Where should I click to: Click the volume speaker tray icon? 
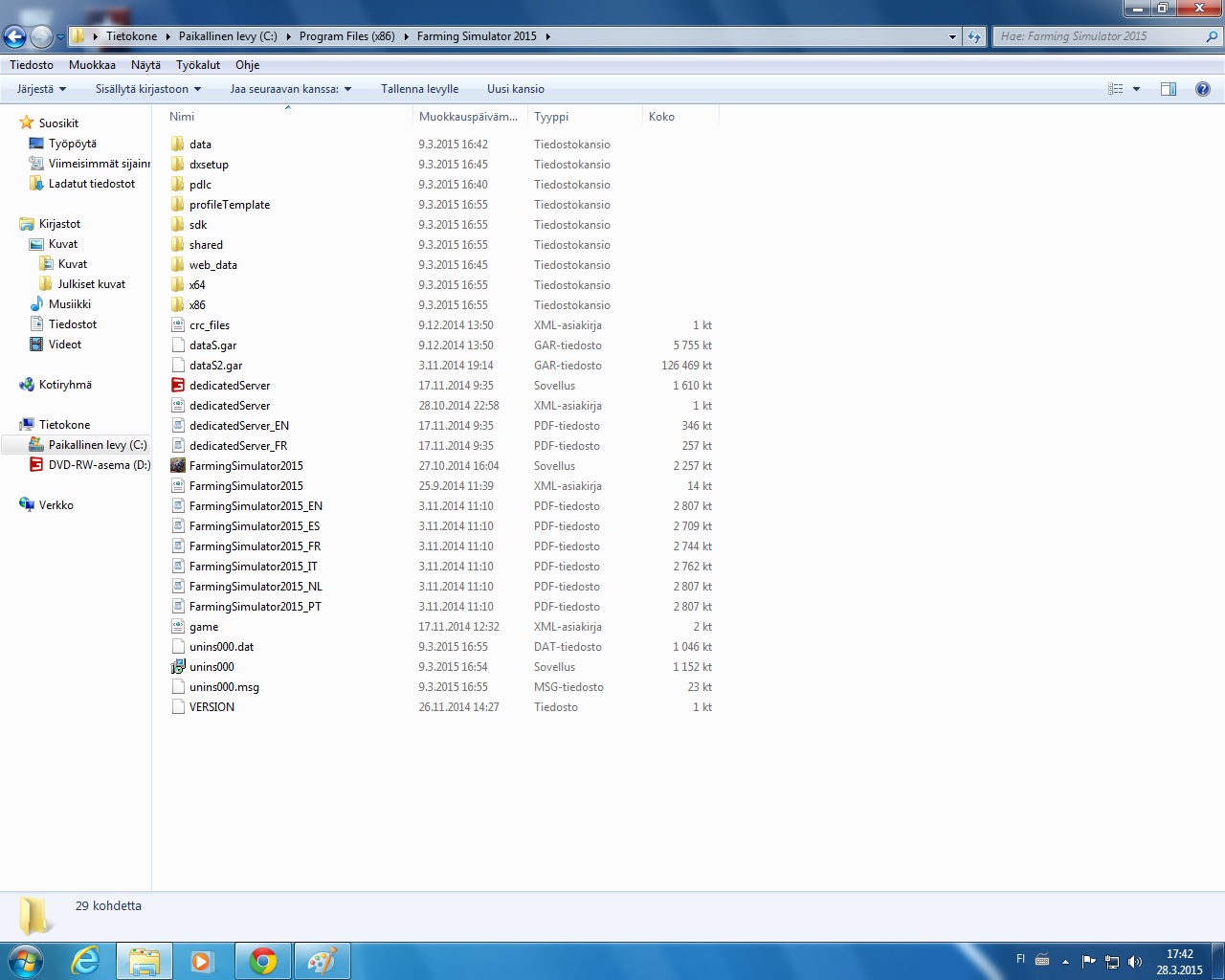click(x=1135, y=962)
